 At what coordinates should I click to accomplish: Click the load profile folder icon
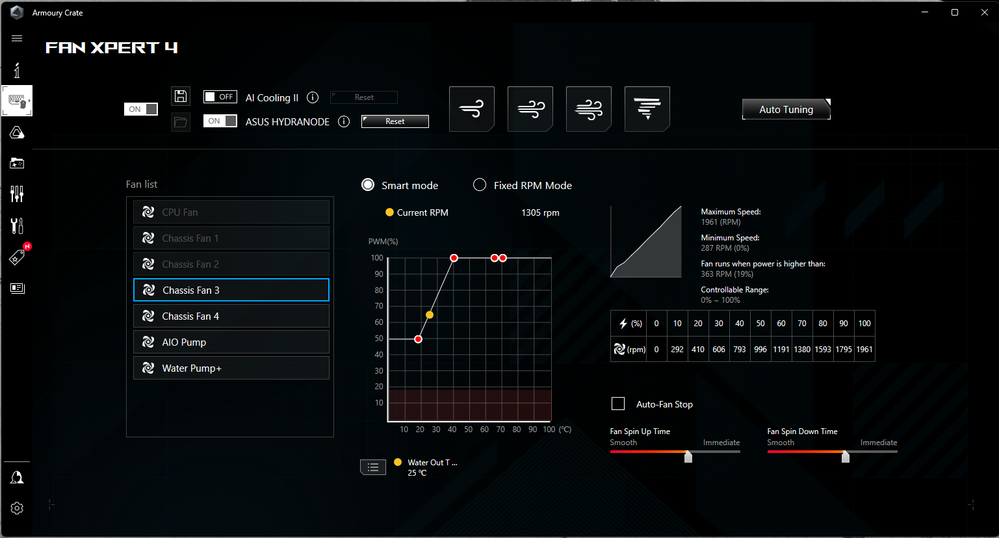coord(181,122)
